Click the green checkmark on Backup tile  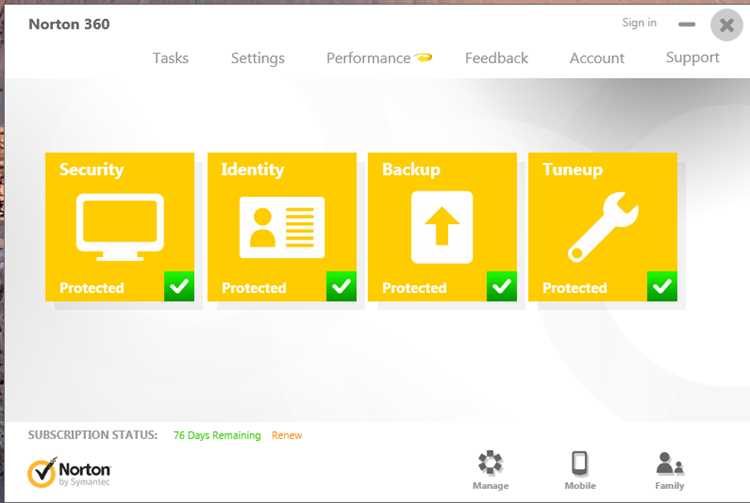point(502,286)
